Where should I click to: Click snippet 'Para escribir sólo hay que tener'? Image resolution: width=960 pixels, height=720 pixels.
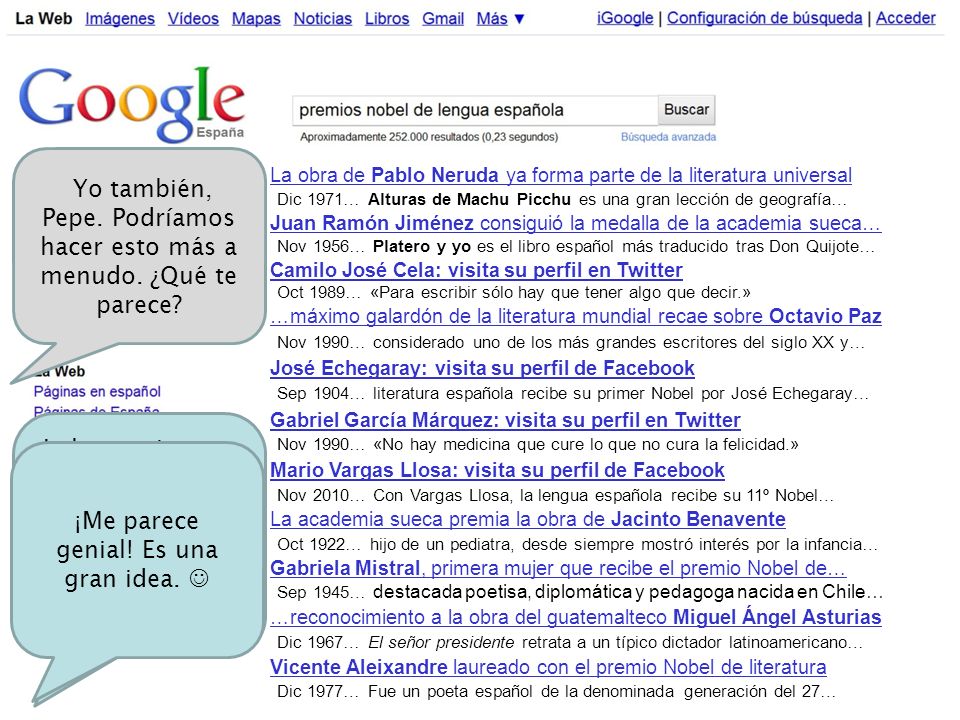(x=514, y=293)
